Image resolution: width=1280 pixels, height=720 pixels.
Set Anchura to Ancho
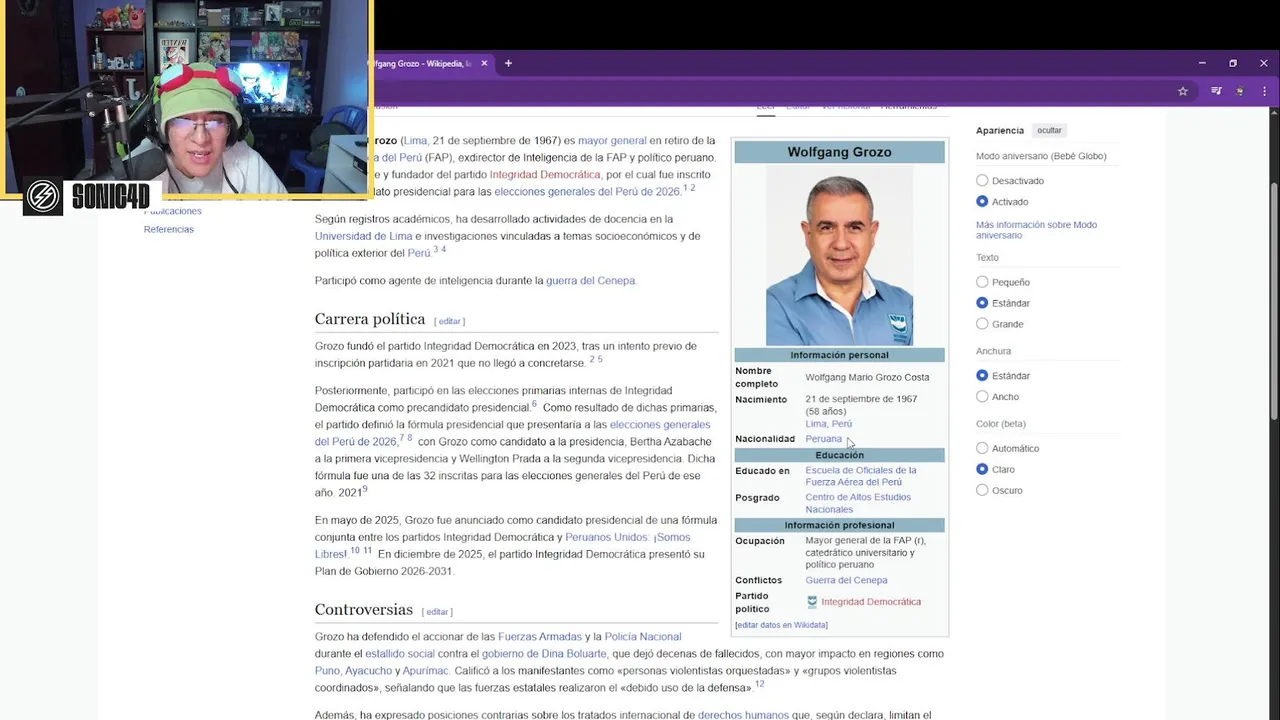click(982, 397)
